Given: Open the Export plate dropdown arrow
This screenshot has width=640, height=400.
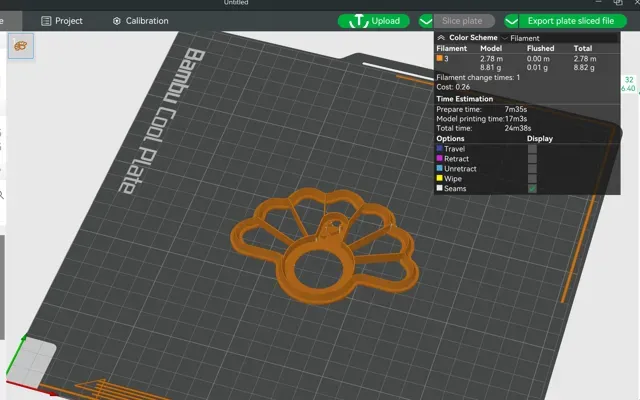Looking at the screenshot, I should pos(511,21).
